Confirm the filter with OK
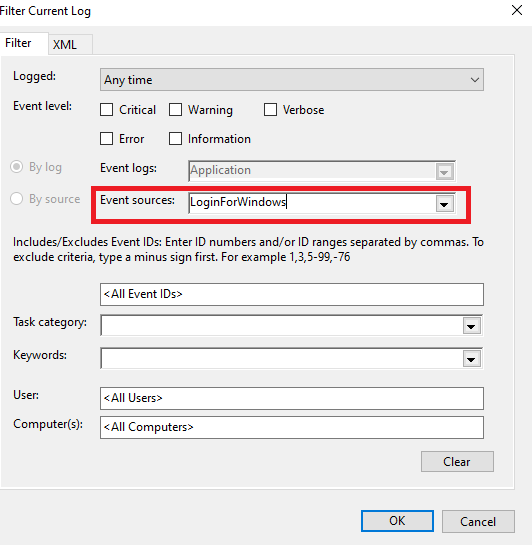Viewport: 532px width, 545px height. (397, 521)
